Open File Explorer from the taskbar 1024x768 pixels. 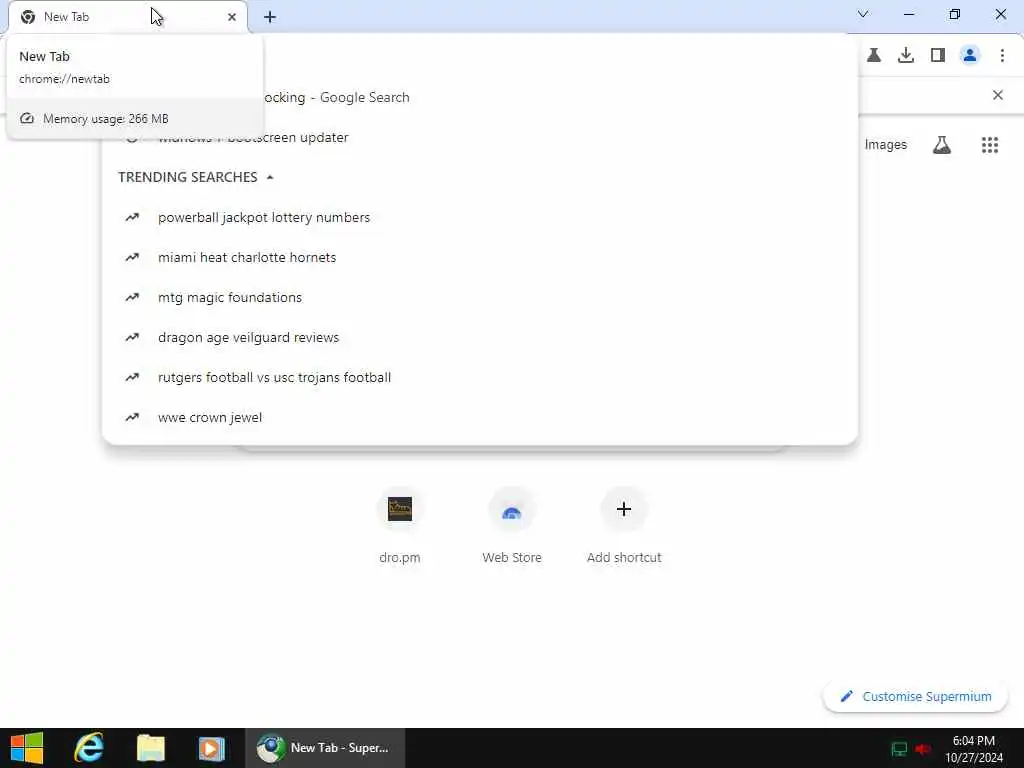click(x=150, y=748)
